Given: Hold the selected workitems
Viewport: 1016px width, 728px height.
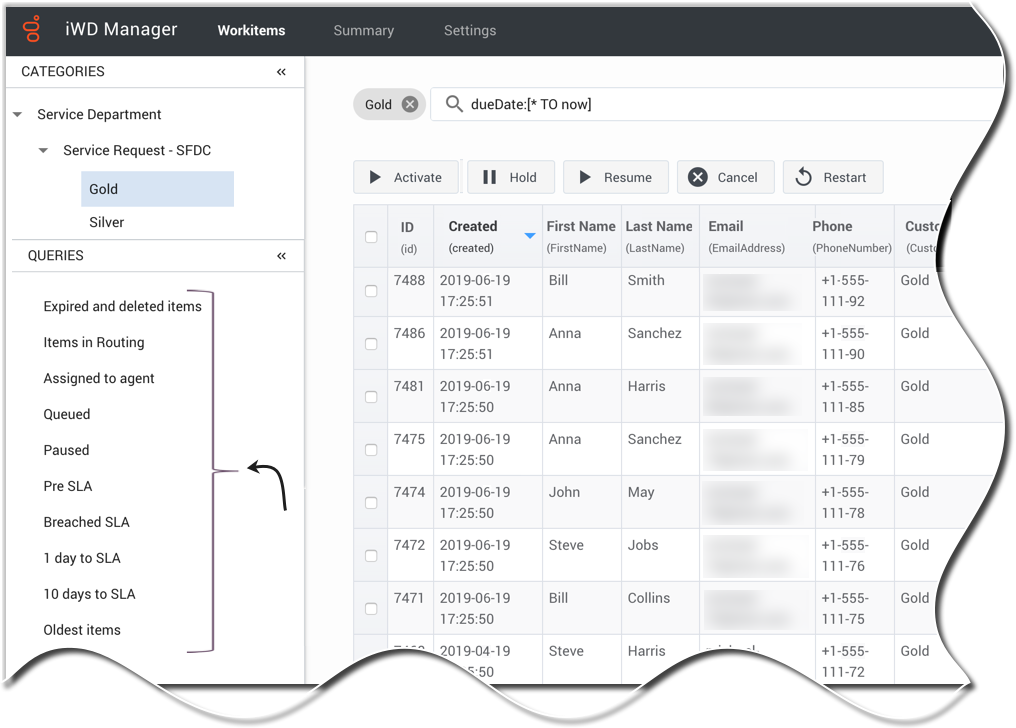Looking at the screenshot, I should (x=510, y=177).
